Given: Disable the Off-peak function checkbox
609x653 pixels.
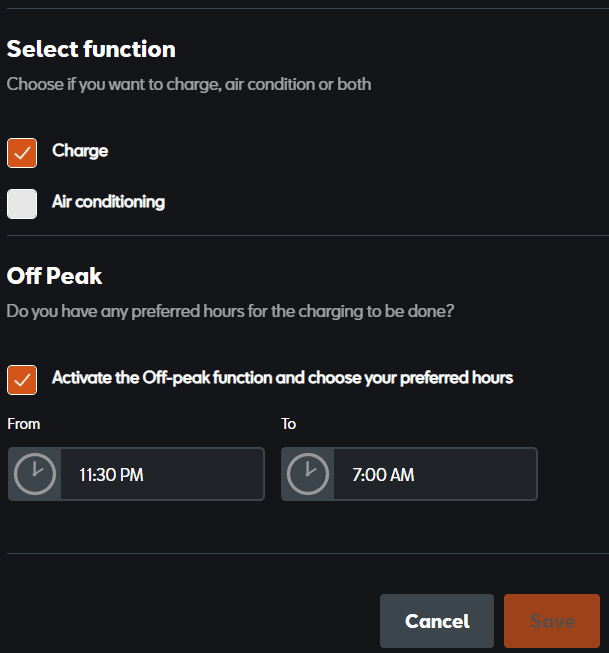Looking at the screenshot, I should coord(22,379).
